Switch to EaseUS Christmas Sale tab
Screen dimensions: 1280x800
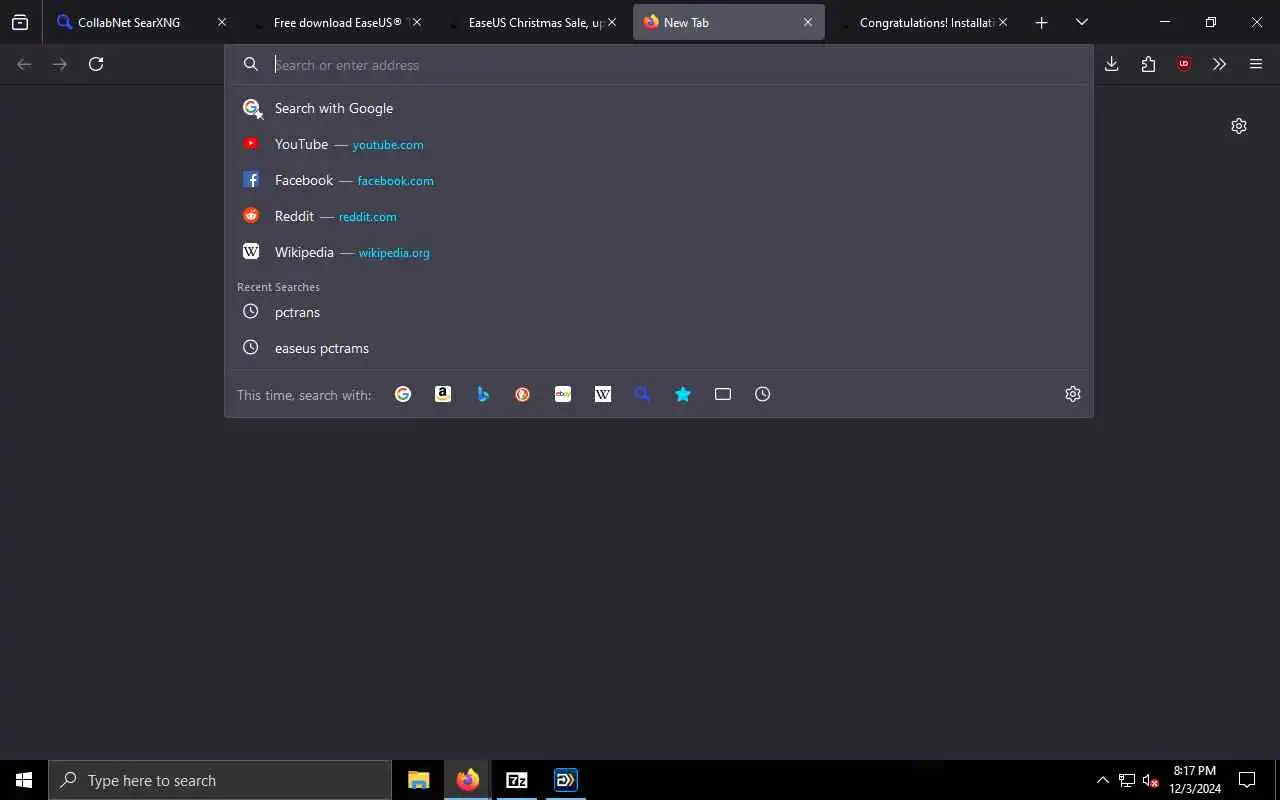pos(533,22)
